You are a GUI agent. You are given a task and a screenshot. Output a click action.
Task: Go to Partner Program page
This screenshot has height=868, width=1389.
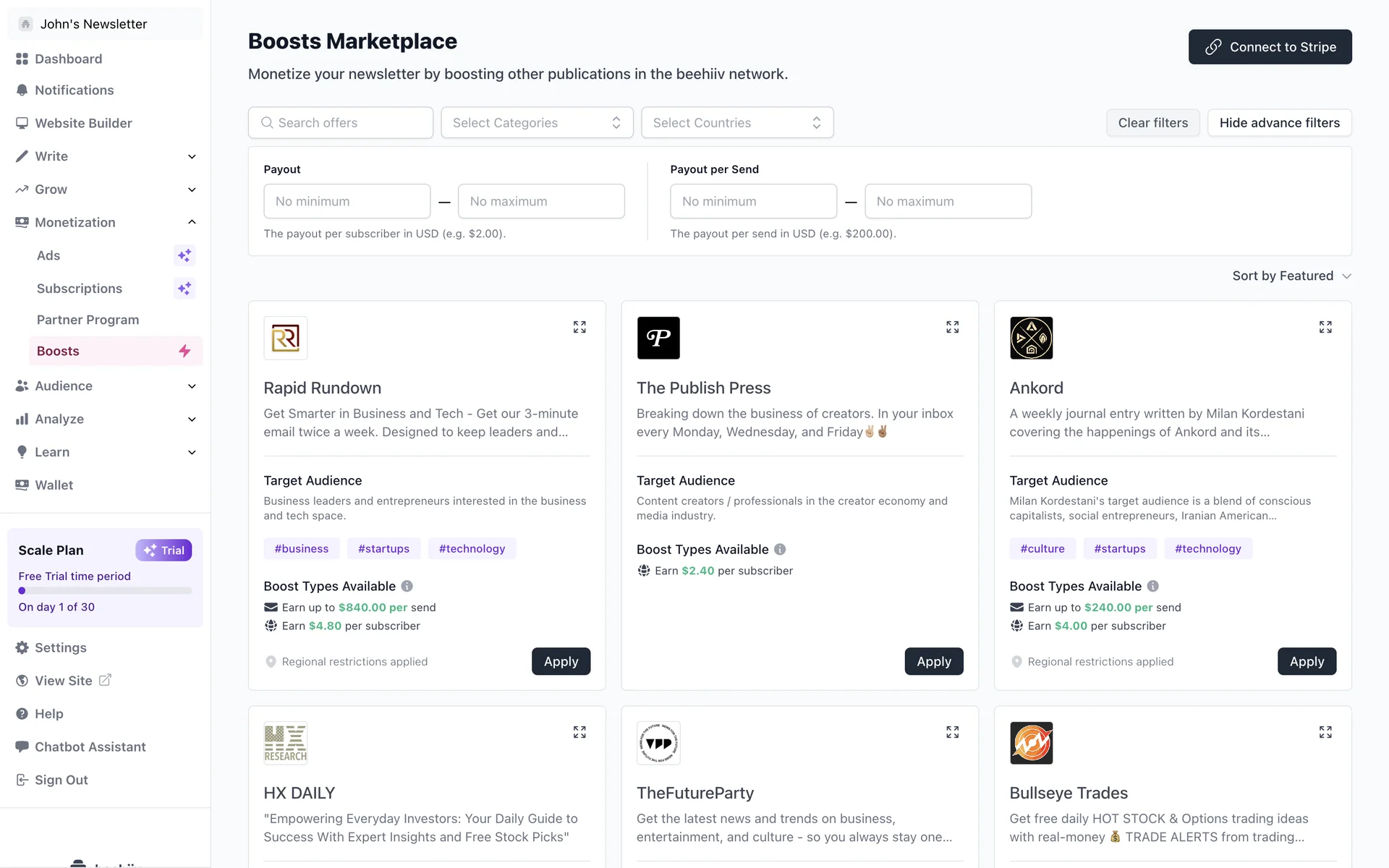click(x=88, y=320)
